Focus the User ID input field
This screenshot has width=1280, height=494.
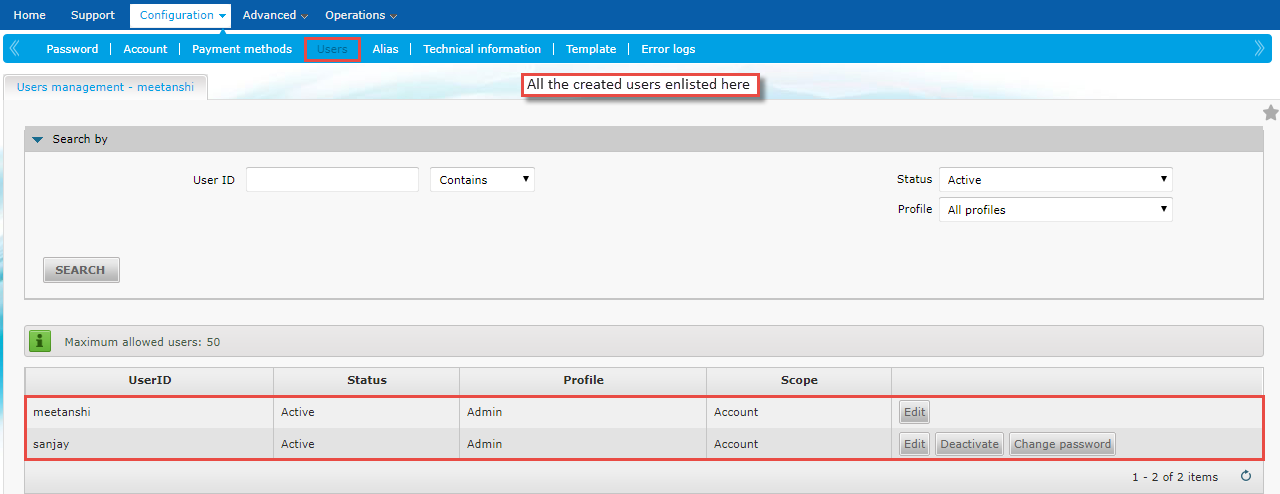pos(332,180)
